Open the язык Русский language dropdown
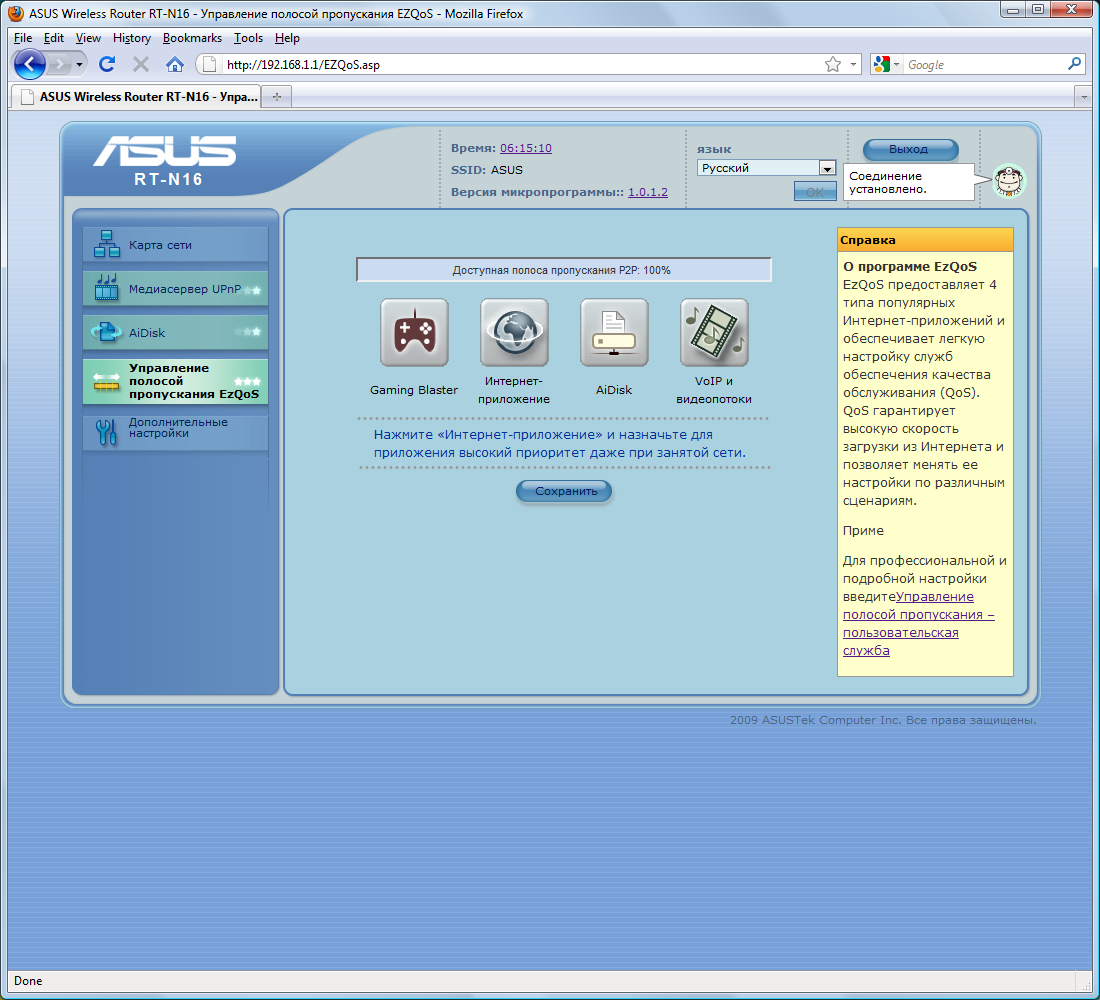 tap(765, 168)
